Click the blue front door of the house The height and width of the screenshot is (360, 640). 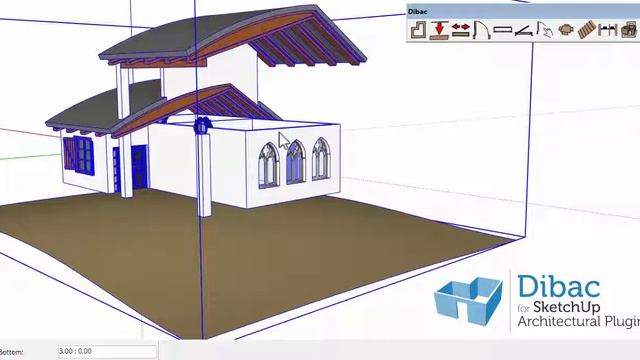coord(139,167)
